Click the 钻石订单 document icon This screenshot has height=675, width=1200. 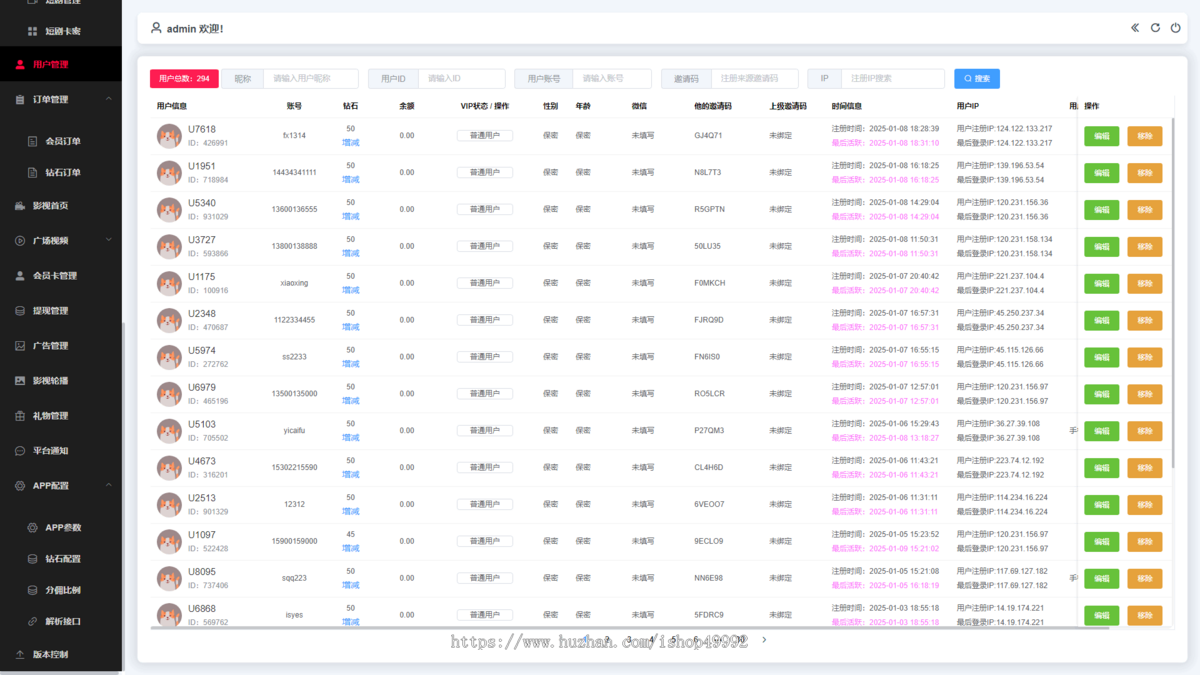[x=32, y=173]
